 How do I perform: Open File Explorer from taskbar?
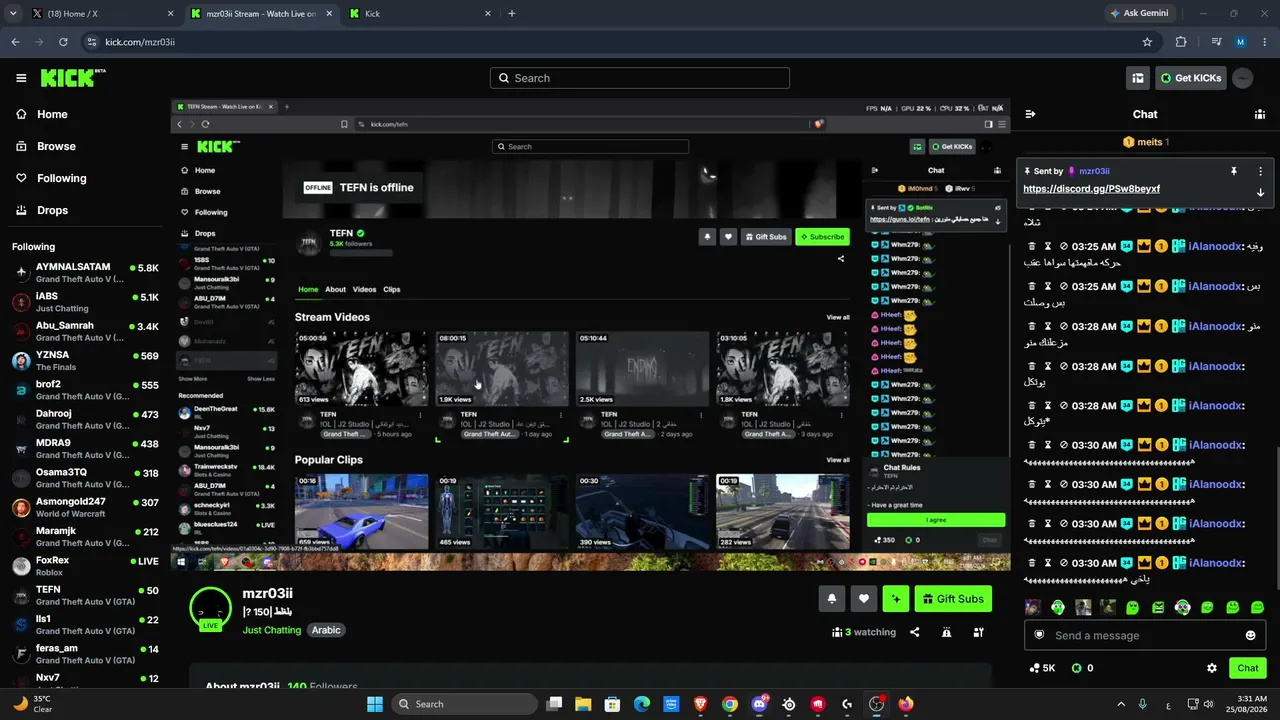[583, 704]
